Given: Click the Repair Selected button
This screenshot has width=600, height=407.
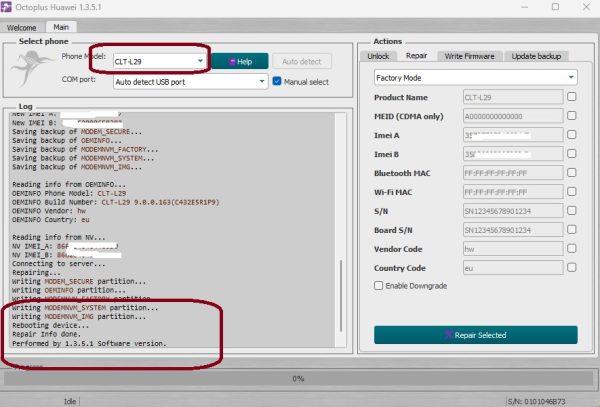Looking at the screenshot, I should point(476,335).
